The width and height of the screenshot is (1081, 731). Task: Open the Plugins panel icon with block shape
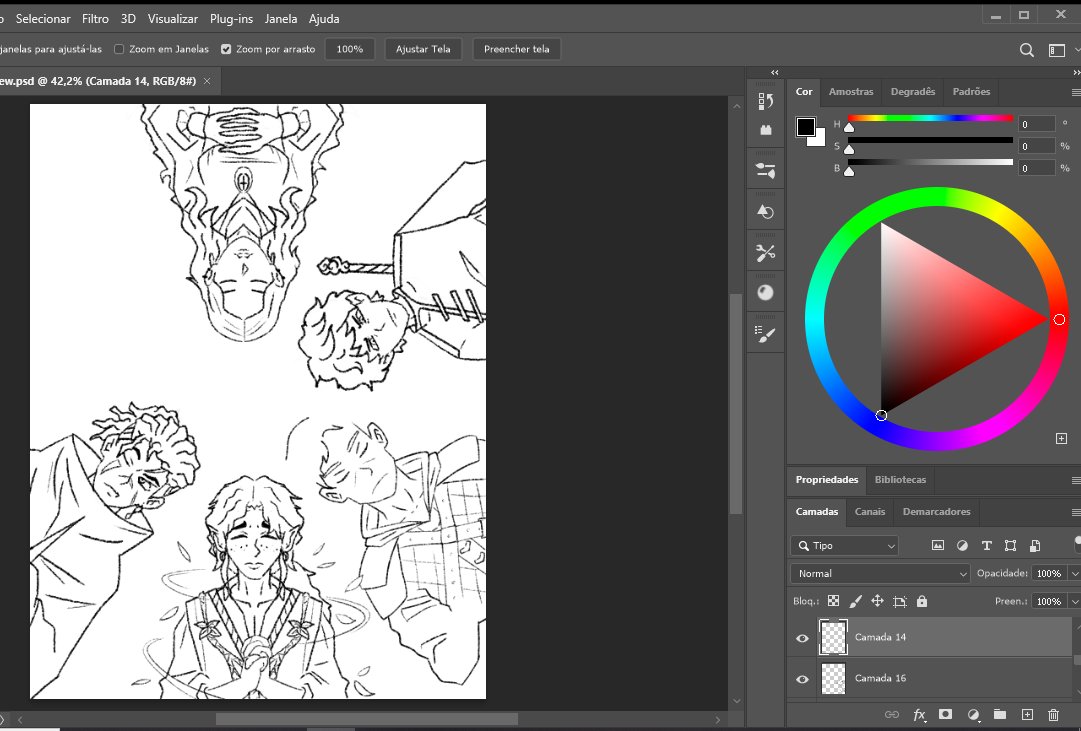(765, 130)
